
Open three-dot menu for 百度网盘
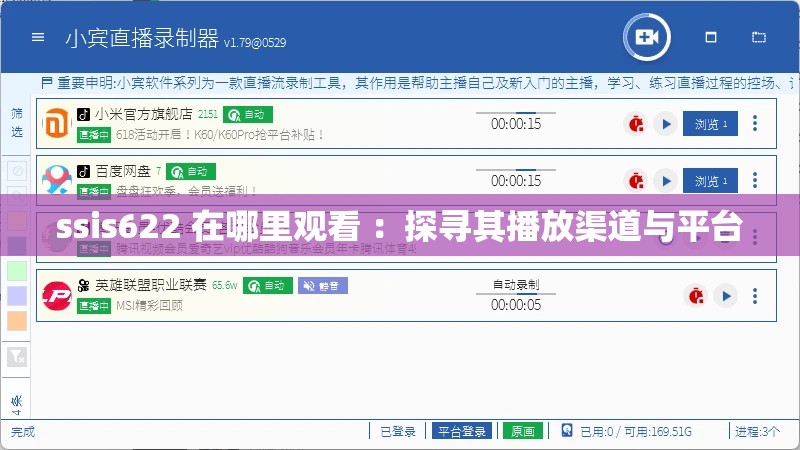(755, 180)
